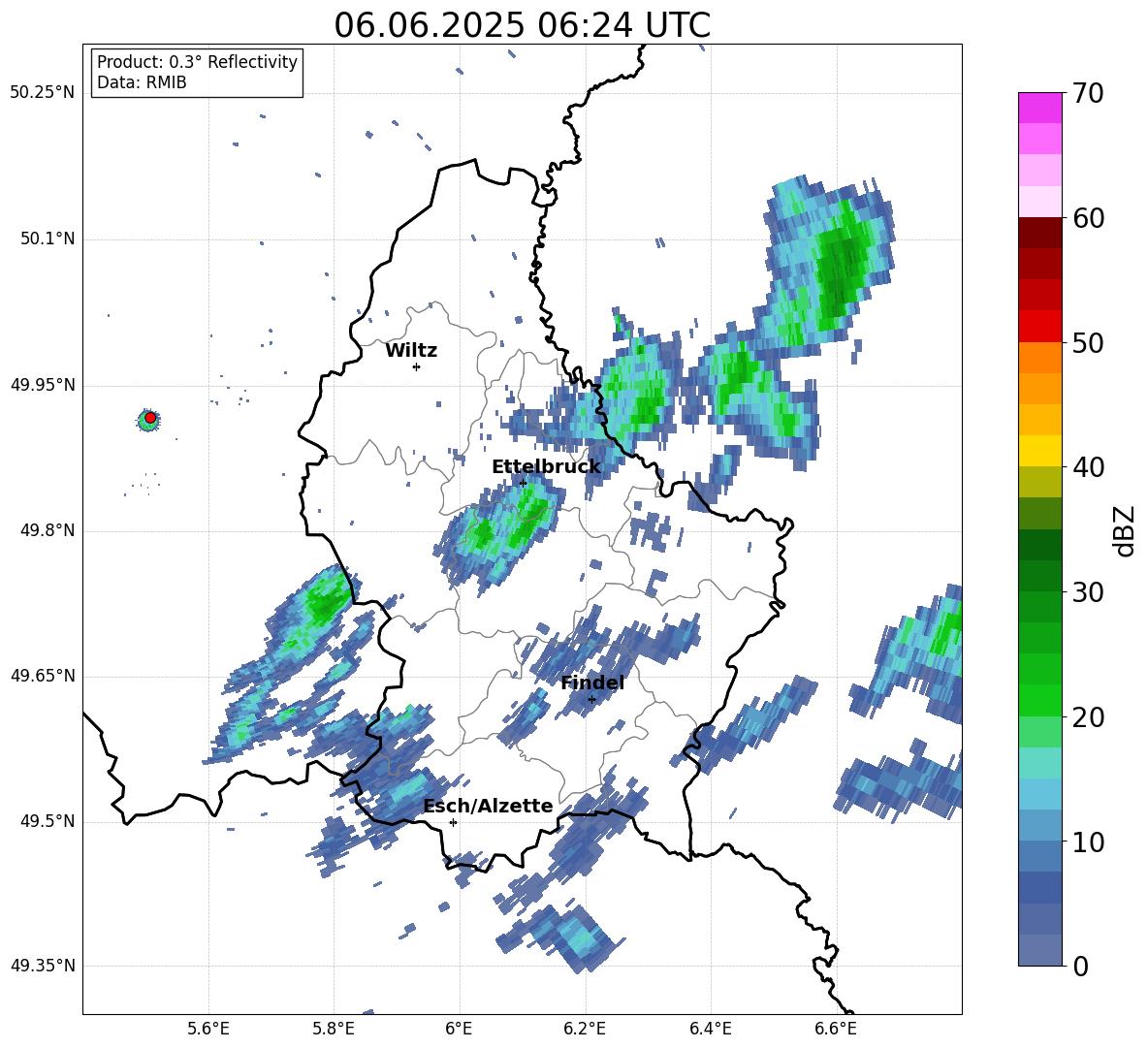Click the colorbar tick value 0

click(x=1080, y=966)
